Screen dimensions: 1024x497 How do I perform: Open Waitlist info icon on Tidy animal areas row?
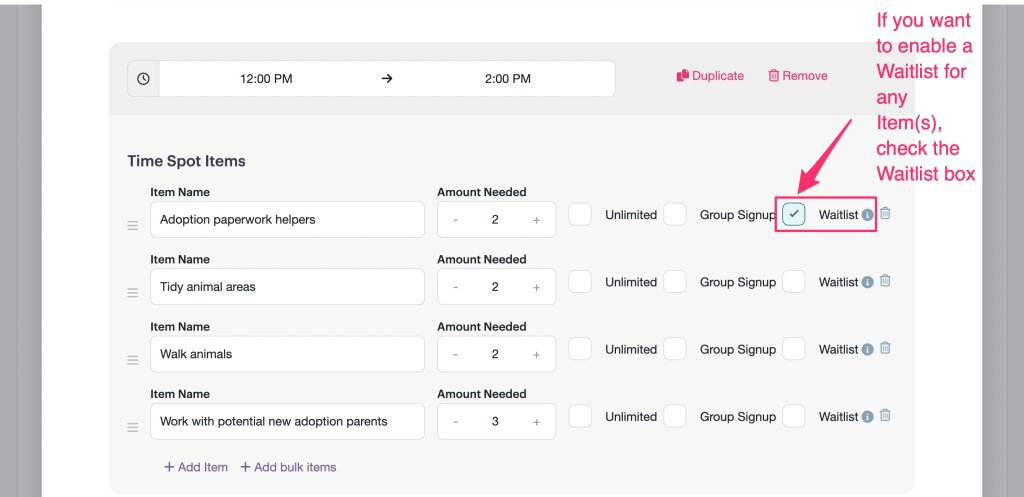867,282
